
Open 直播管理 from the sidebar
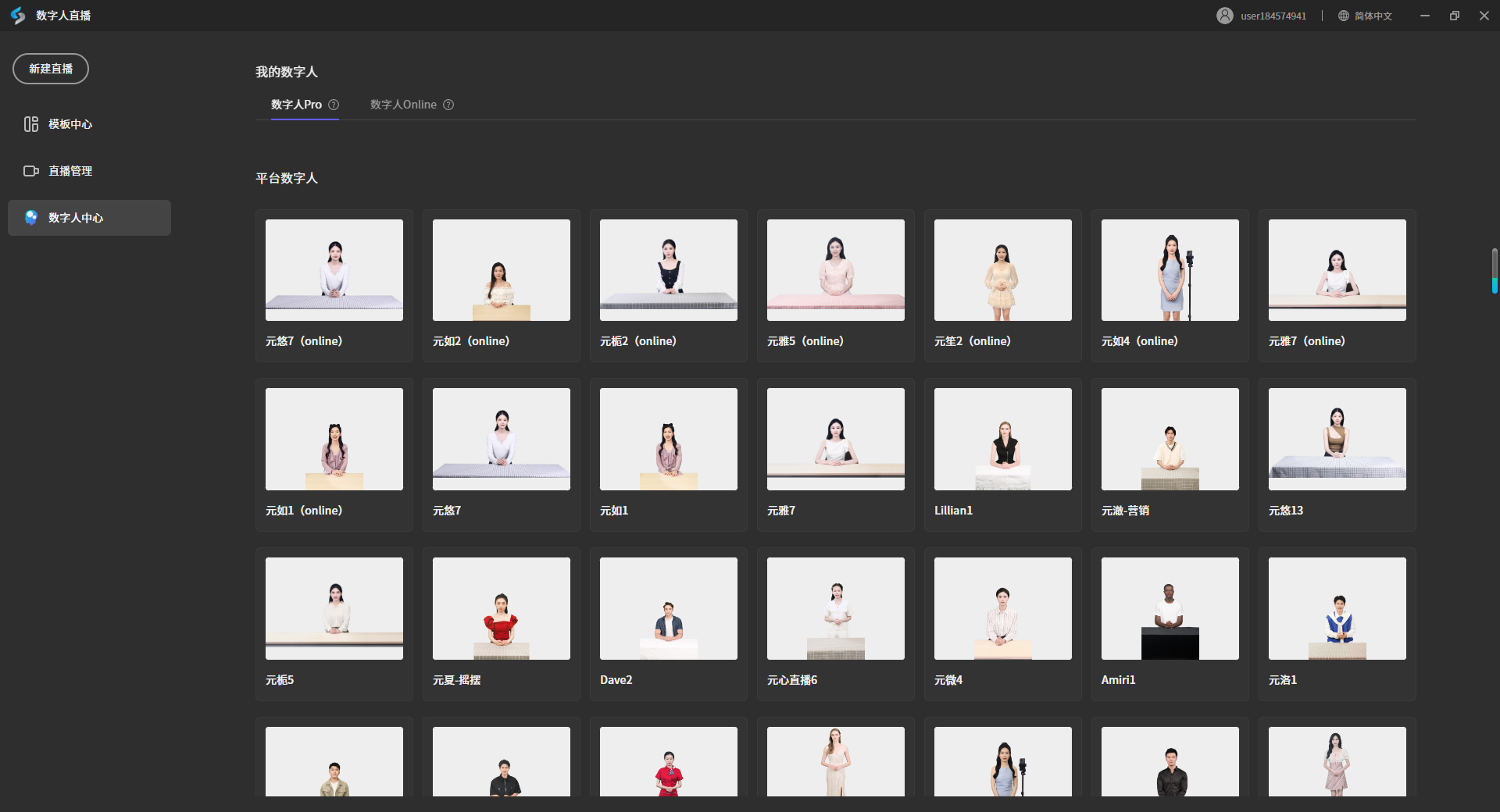[70, 171]
